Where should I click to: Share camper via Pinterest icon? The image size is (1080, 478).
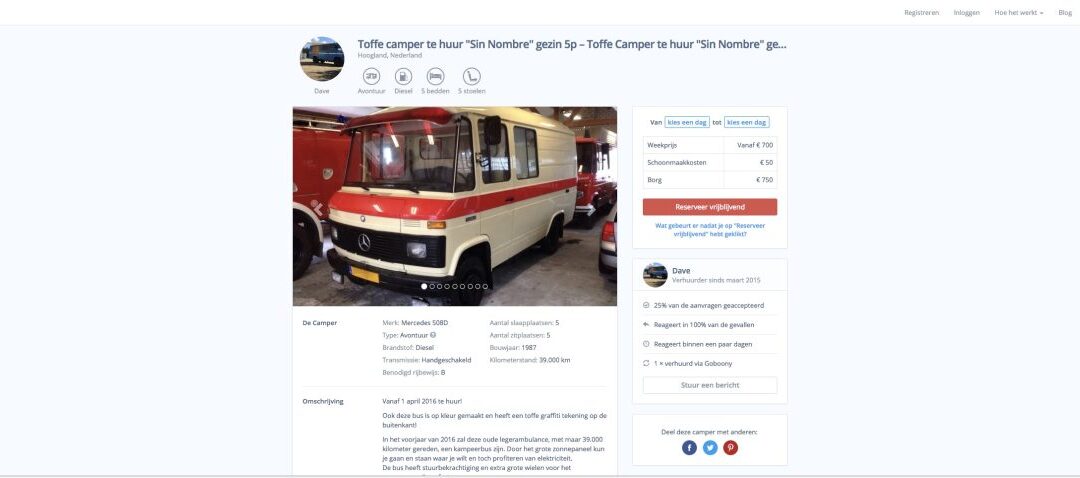pyautogui.click(x=731, y=448)
